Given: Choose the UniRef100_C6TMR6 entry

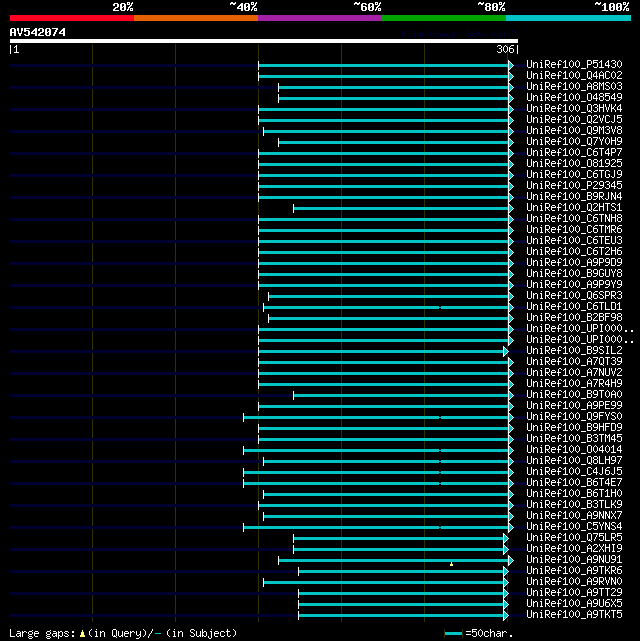Looking at the screenshot, I should [x=574, y=230].
